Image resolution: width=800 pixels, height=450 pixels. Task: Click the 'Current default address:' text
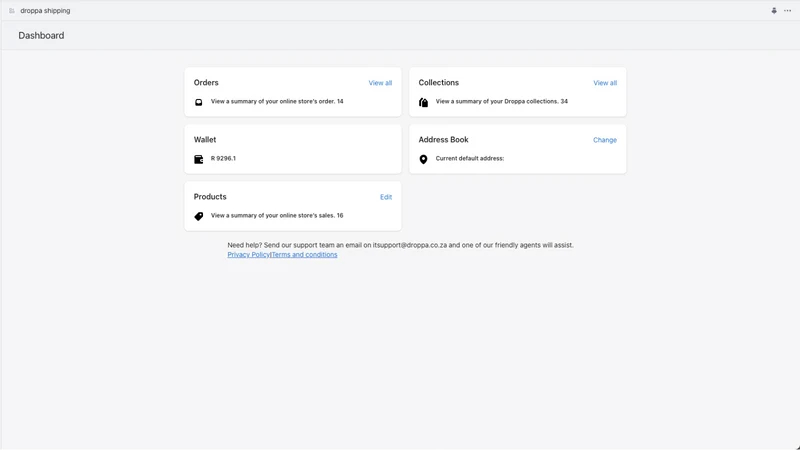(470, 159)
